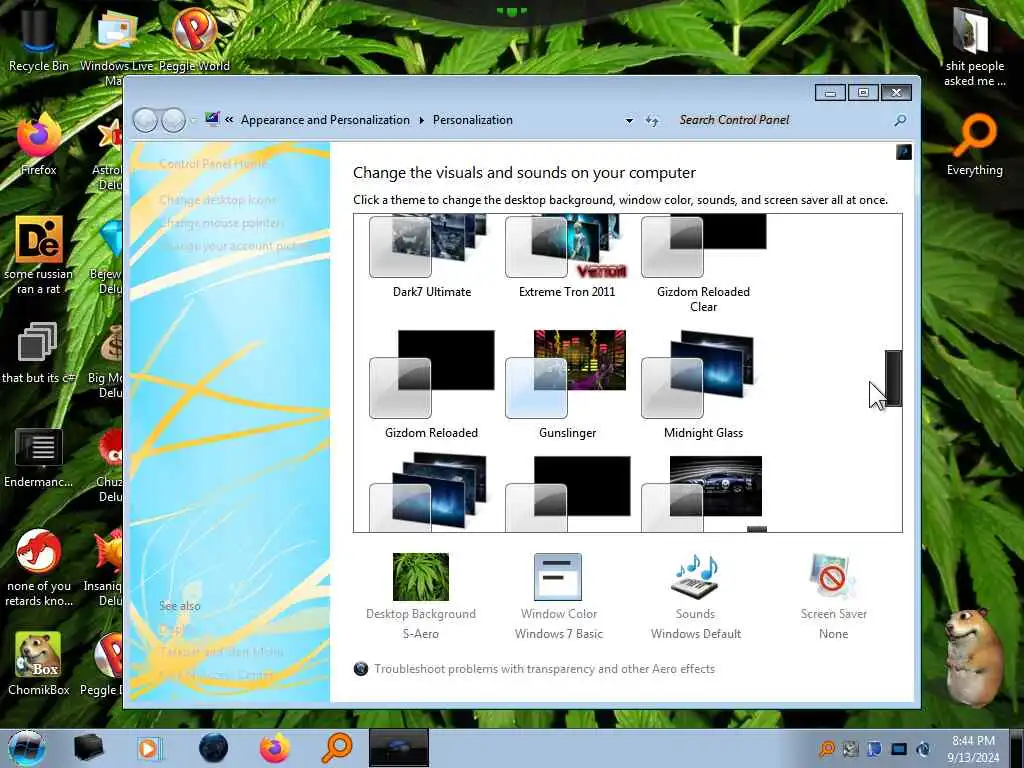The width and height of the screenshot is (1024, 768).
Task: Choose the Midnight Glass theme
Action: tap(703, 385)
